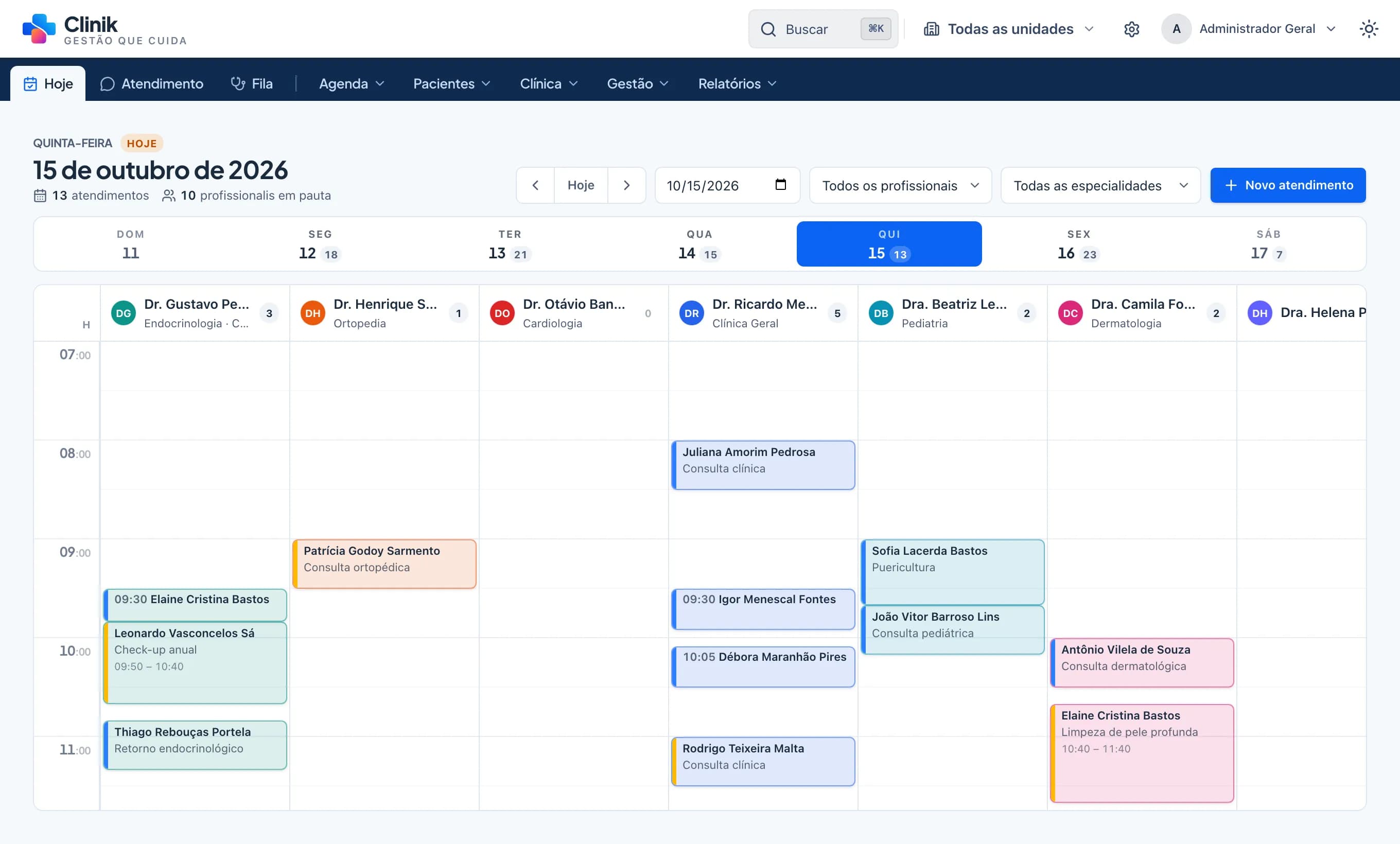Click Dr. Ricardo's DR avatar
The width and height of the screenshot is (1400, 844).
pos(691,313)
